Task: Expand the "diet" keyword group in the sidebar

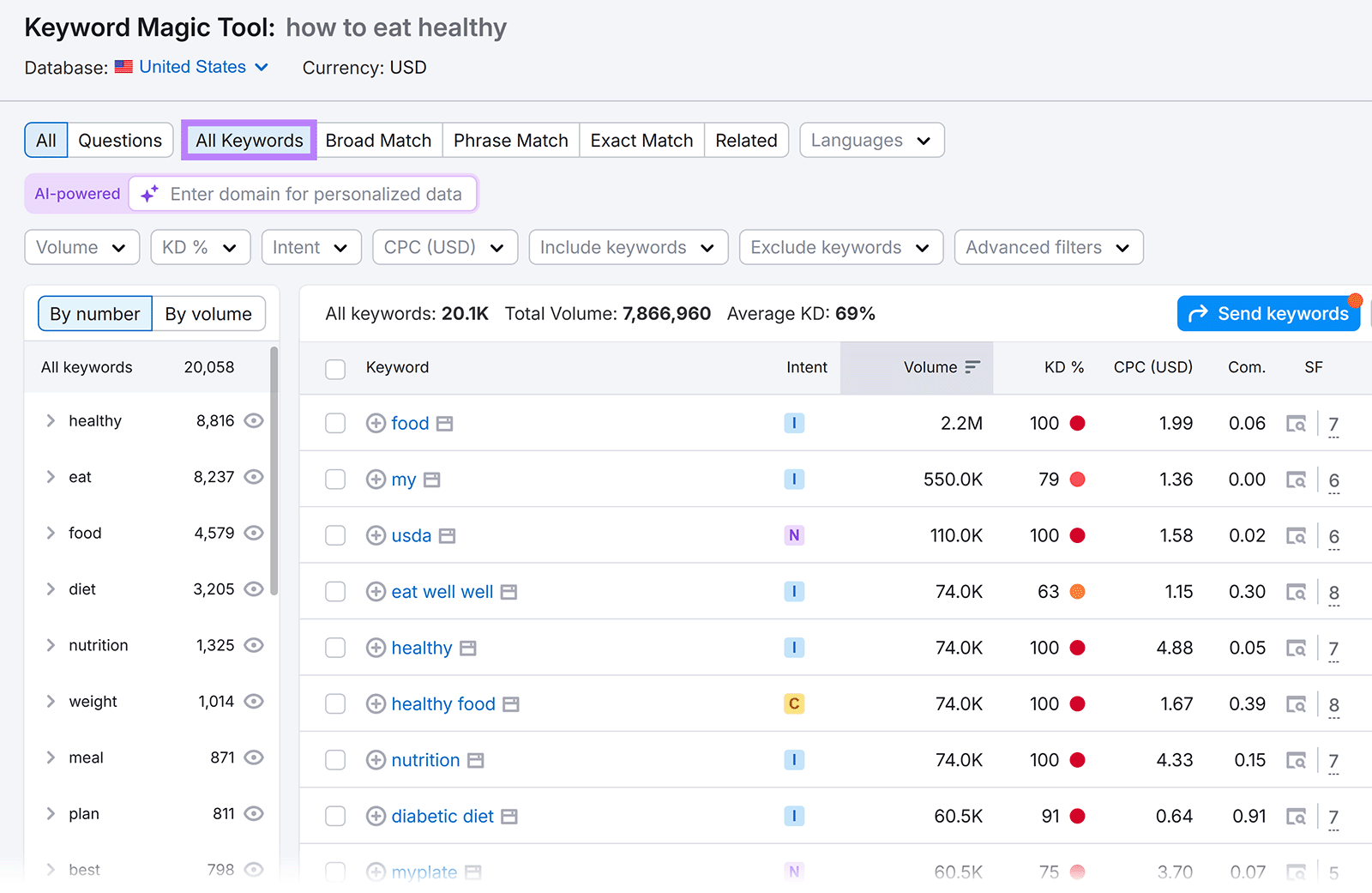Action: [50, 589]
